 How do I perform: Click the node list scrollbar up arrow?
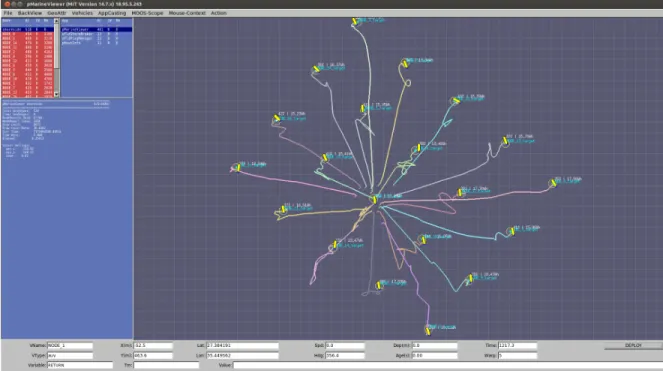[57, 21]
